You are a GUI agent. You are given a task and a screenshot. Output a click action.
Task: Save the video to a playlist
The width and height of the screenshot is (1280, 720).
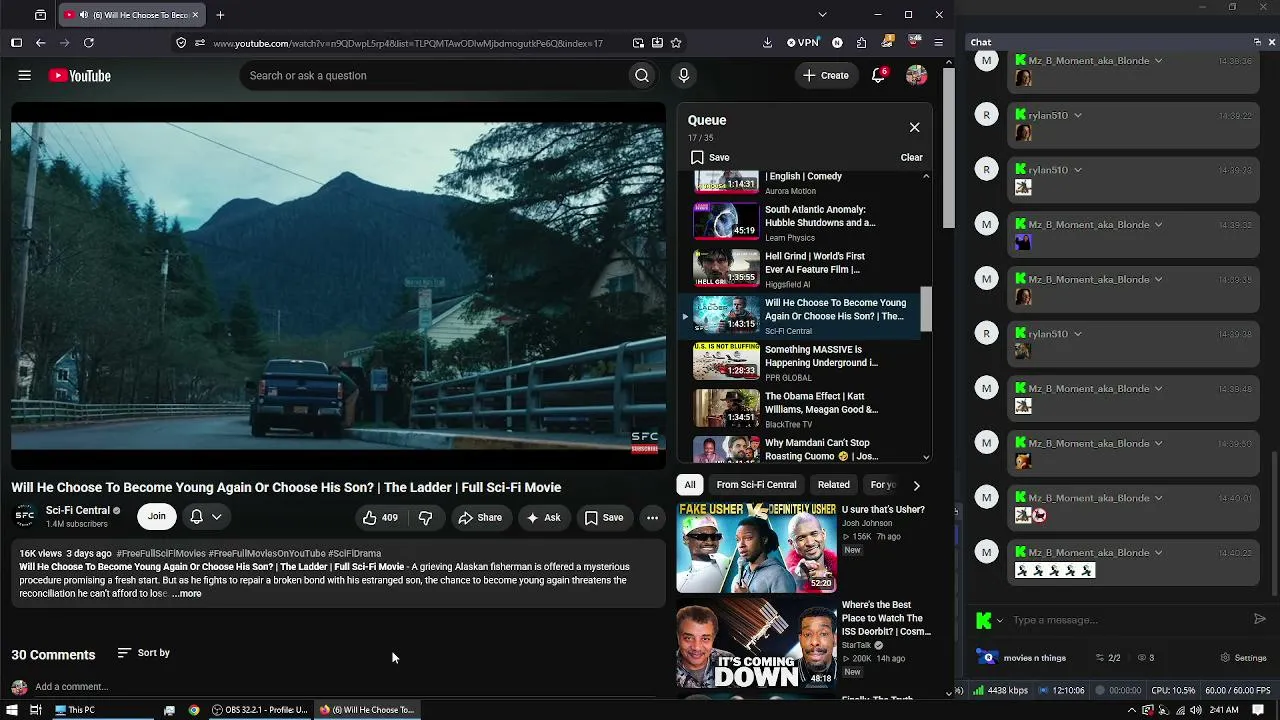604,517
